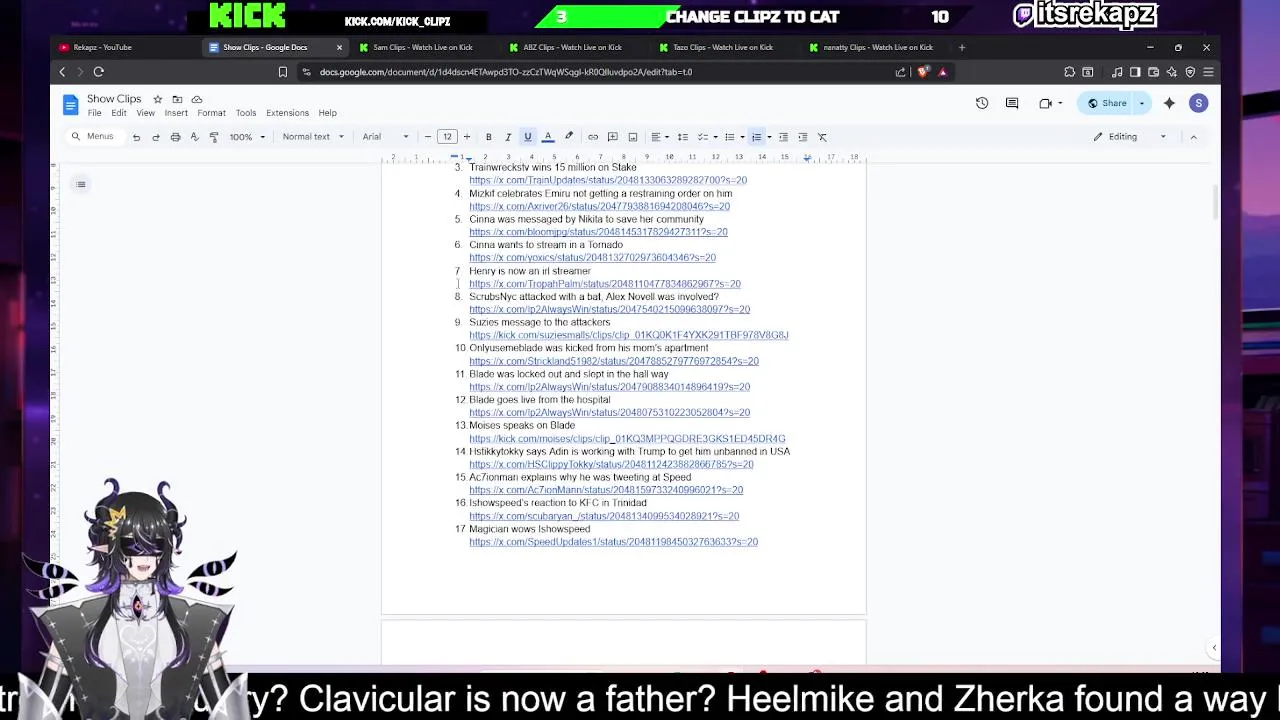Switch to the Tazo Clips Kick tab
The width and height of the screenshot is (1280, 720).
(x=722, y=47)
